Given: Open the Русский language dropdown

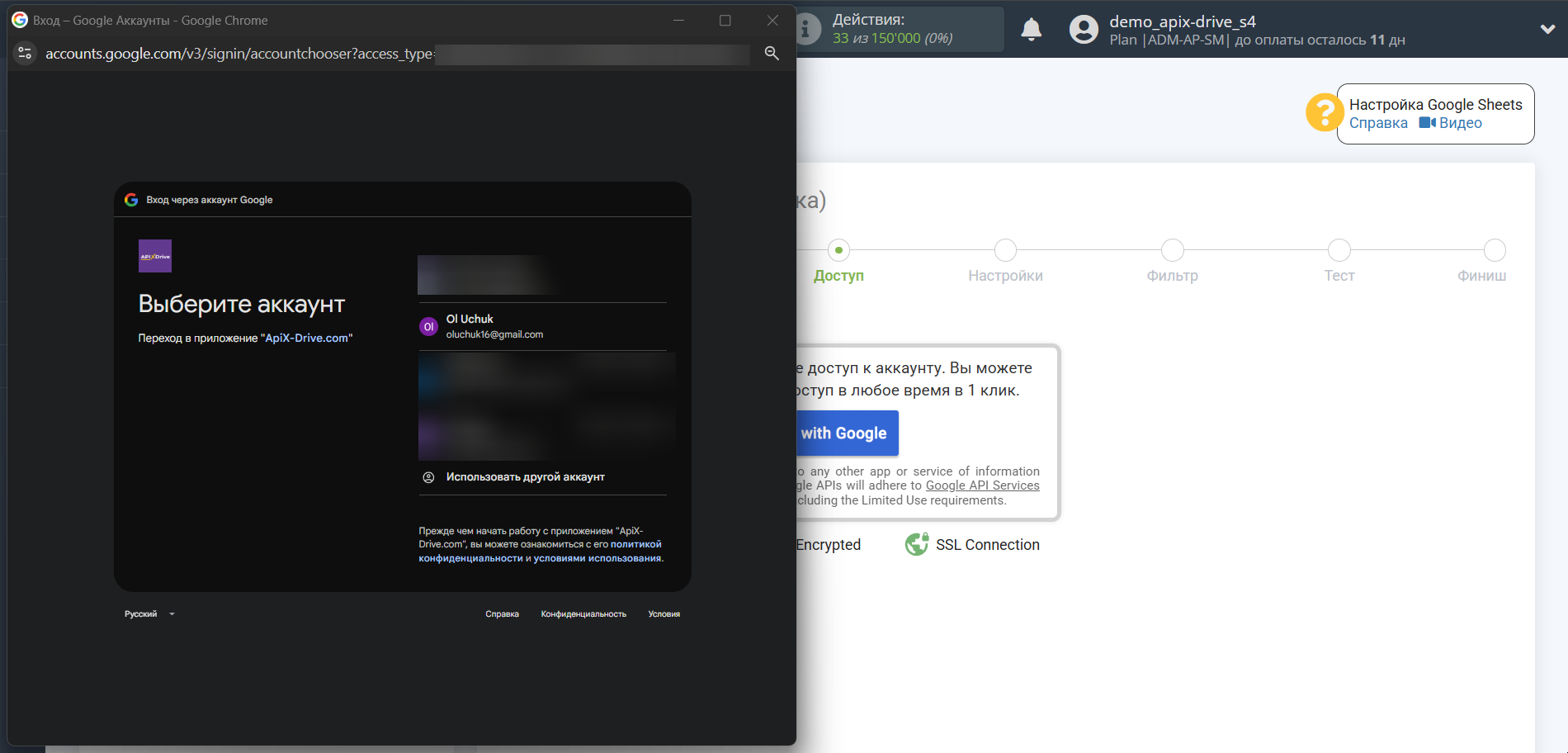Looking at the screenshot, I should point(149,614).
